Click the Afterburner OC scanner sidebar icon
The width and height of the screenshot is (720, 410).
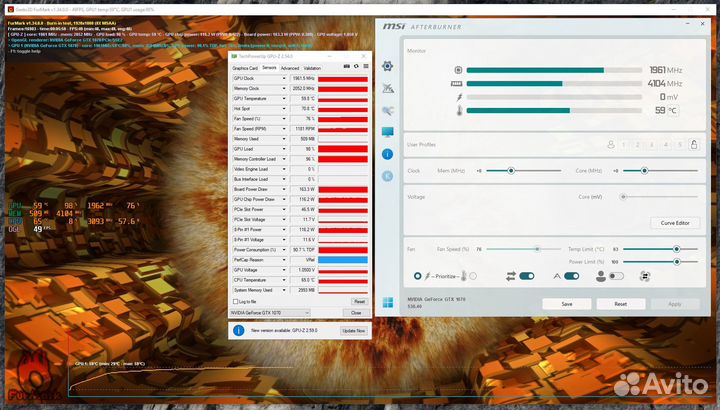click(x=388, y=88)
